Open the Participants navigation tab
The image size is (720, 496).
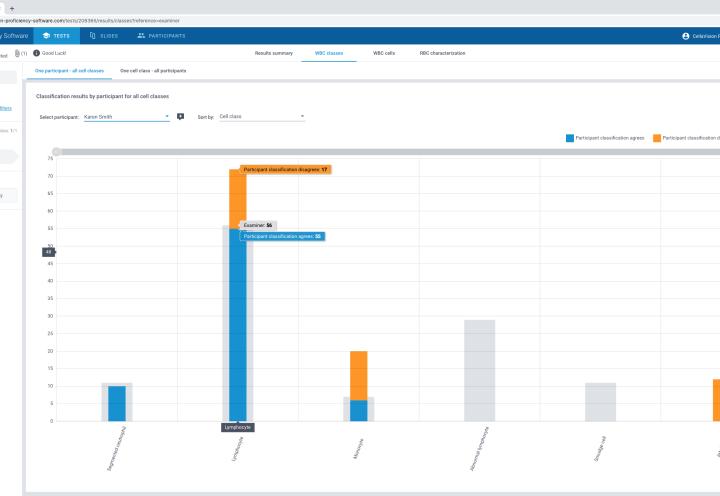(161, 36)
